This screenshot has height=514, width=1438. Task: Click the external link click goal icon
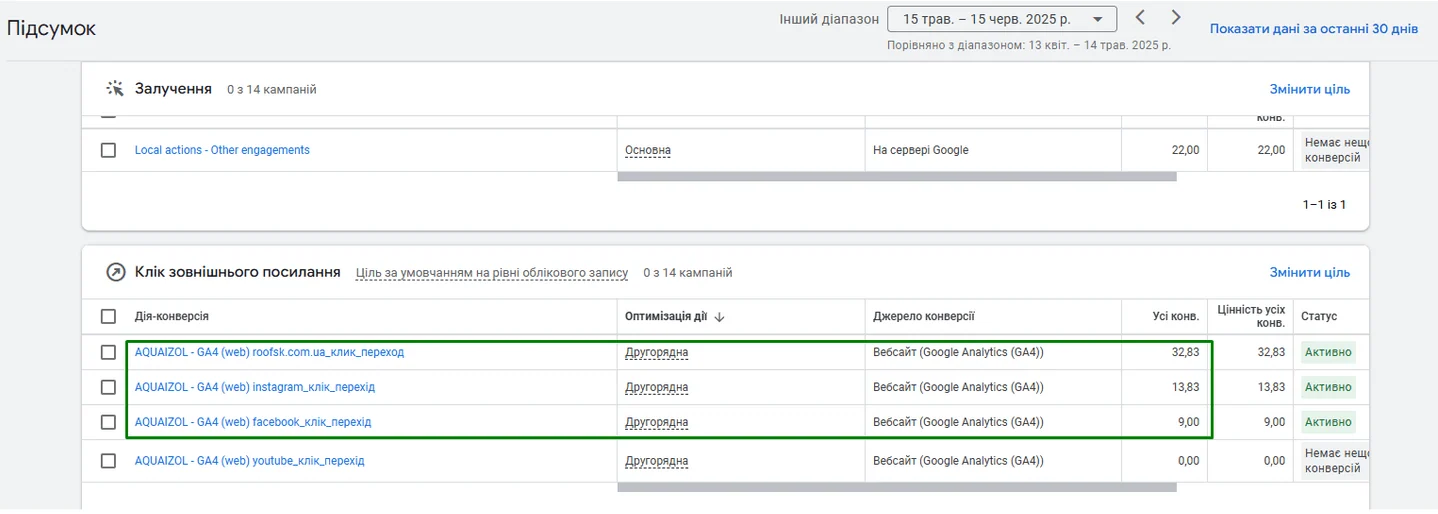click(115, 272)
